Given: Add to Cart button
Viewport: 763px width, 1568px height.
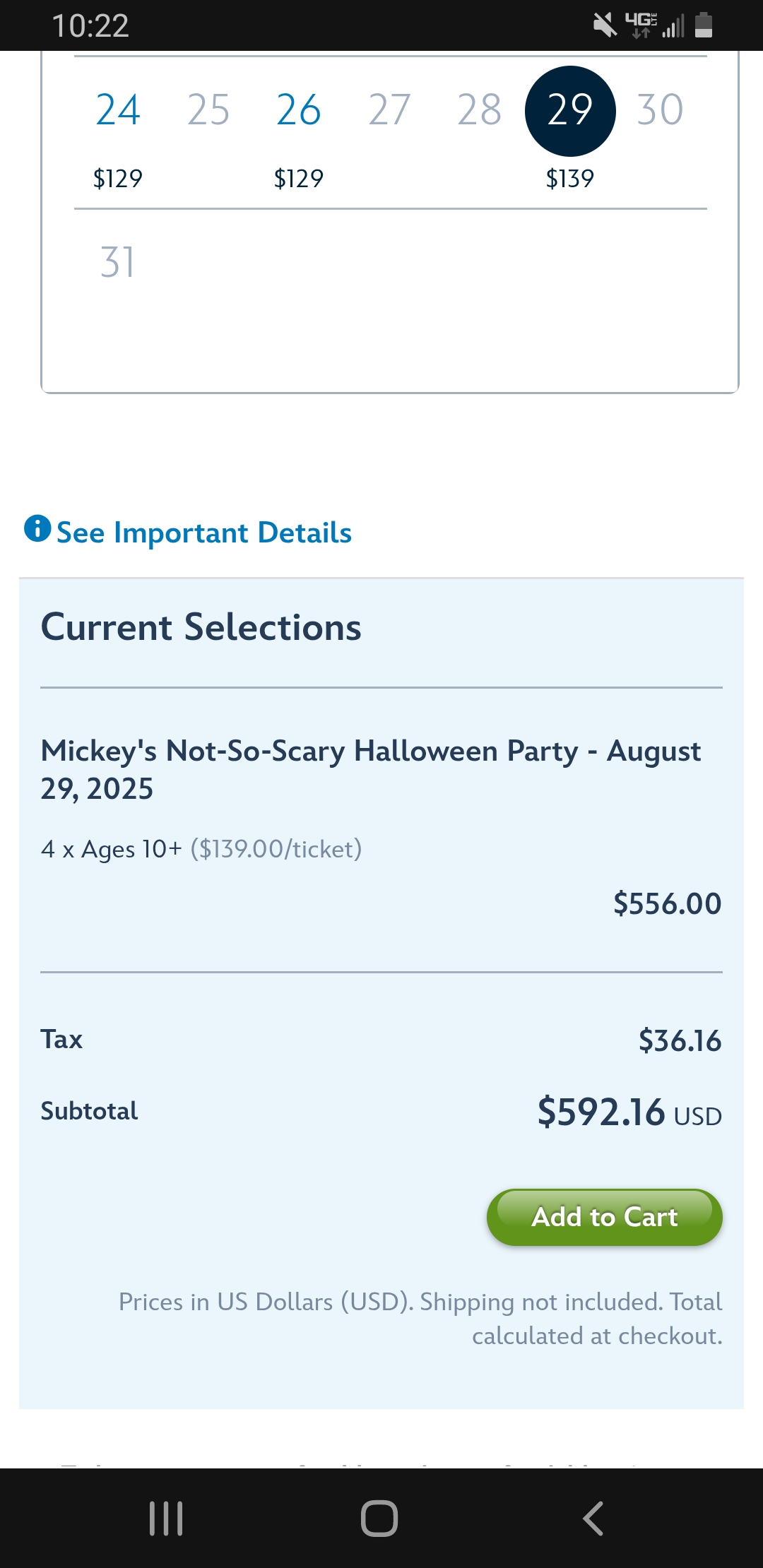Looking at the screenshot, I should (605, 1217).
